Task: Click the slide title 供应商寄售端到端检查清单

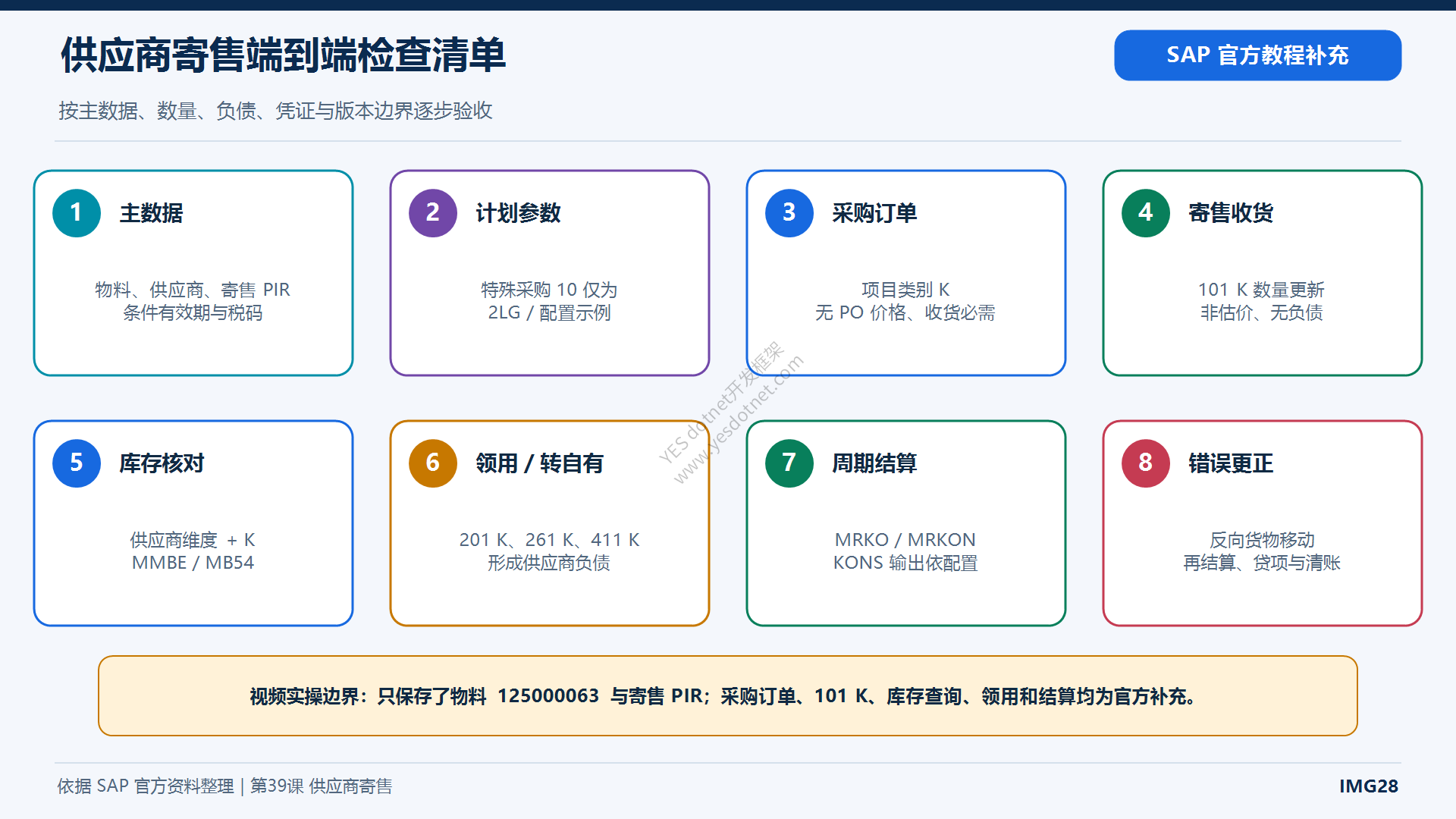Action: tap(283, 55)
